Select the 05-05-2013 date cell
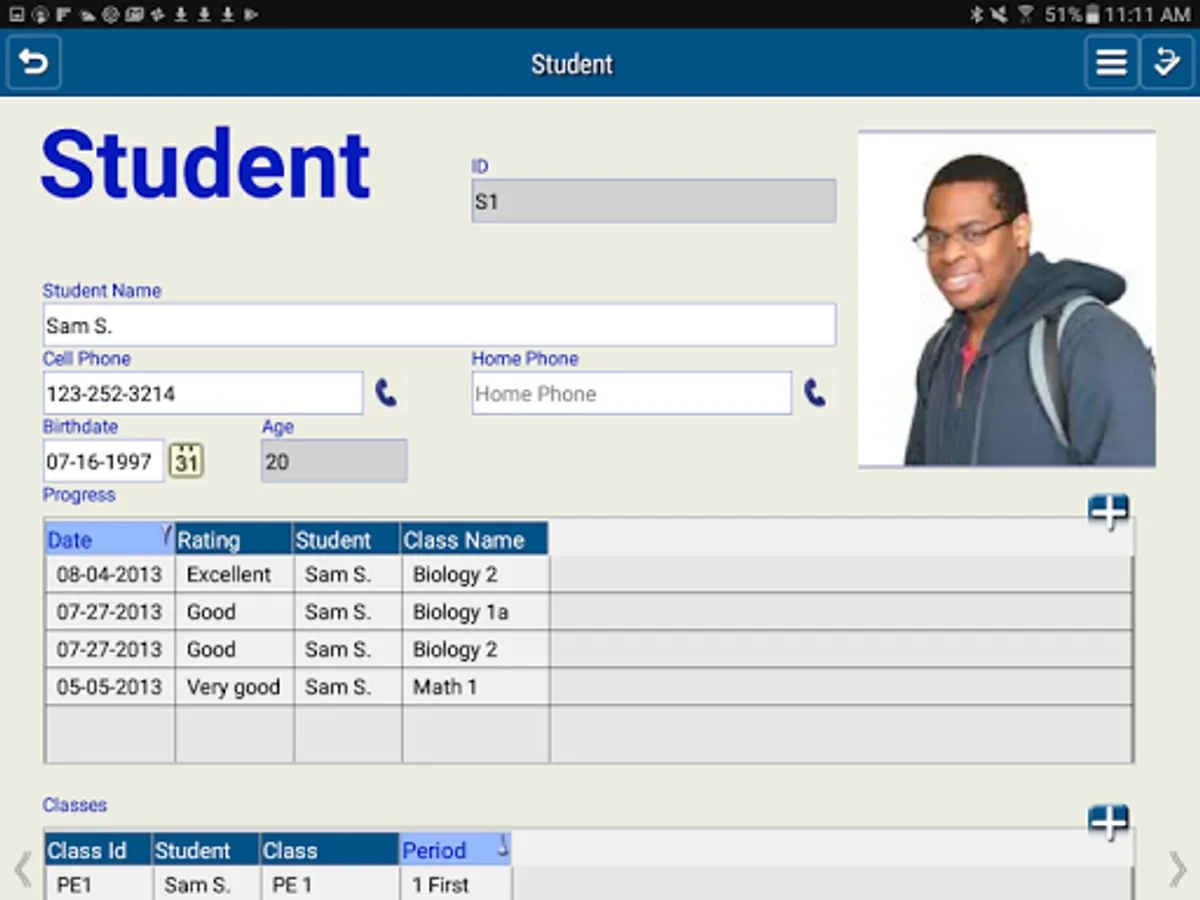This screenshot has width=1200, height=900. click(110, 687)
